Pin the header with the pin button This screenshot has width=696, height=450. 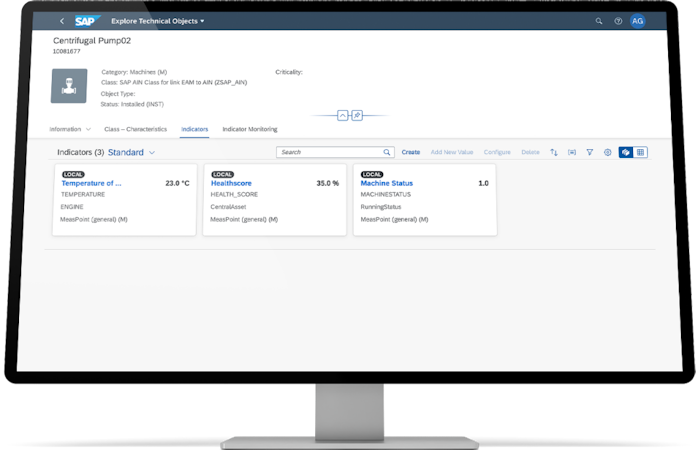tap(357, 115)
